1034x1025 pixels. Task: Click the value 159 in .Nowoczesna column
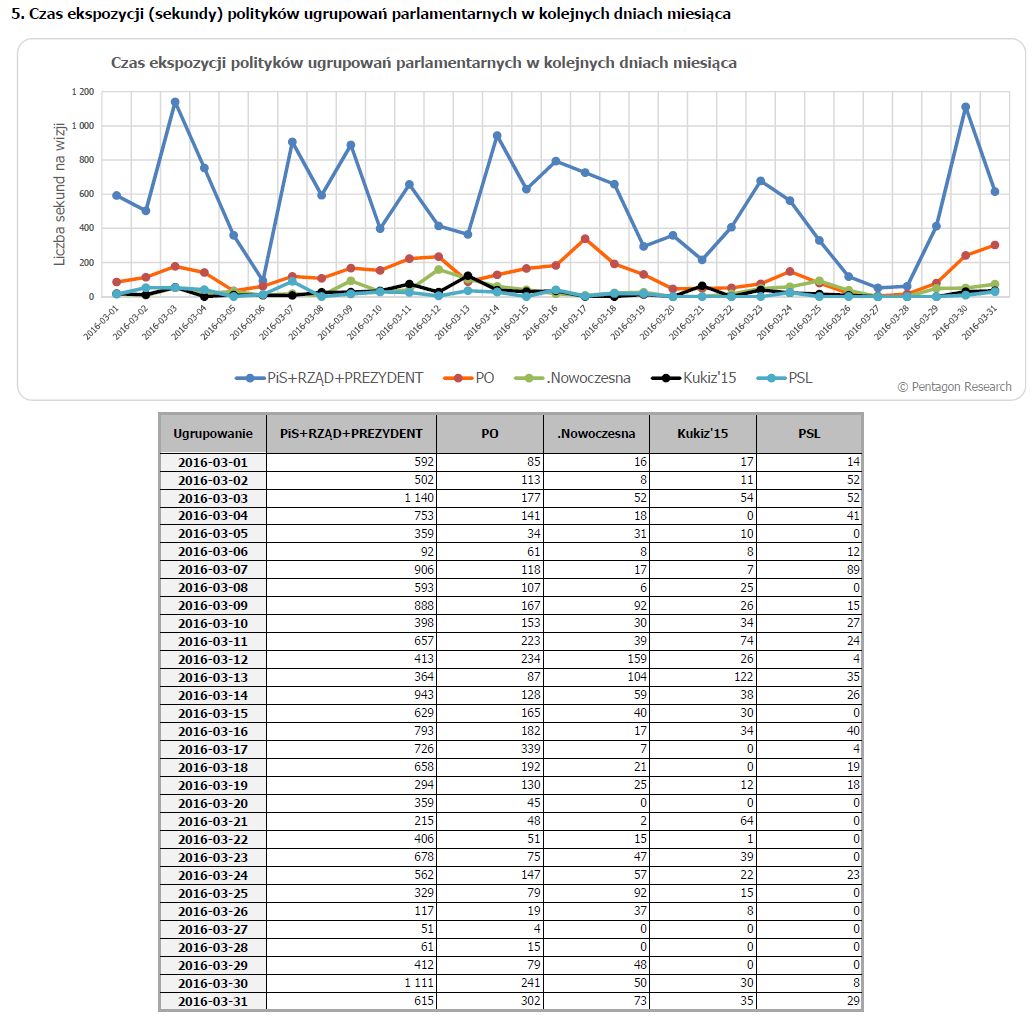click(637, 660)
